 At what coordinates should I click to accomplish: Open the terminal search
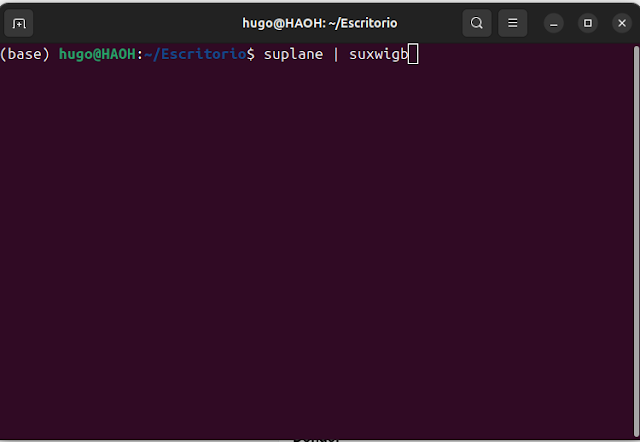tap(477, 23)
